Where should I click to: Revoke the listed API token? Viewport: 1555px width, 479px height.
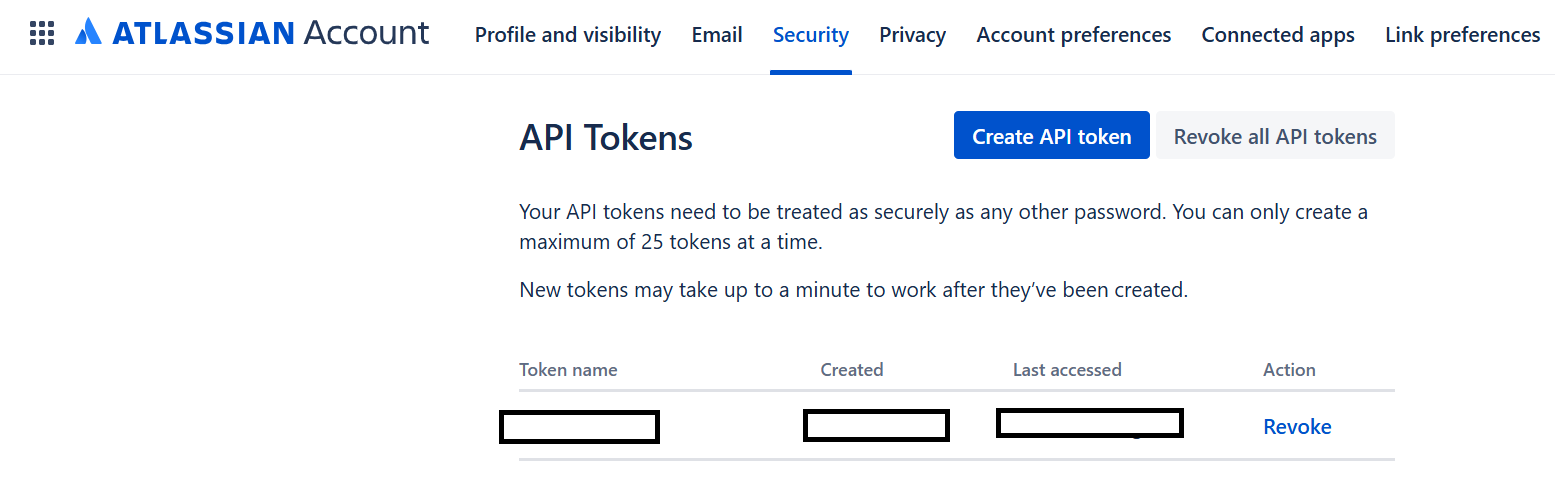click(1297, 427)
